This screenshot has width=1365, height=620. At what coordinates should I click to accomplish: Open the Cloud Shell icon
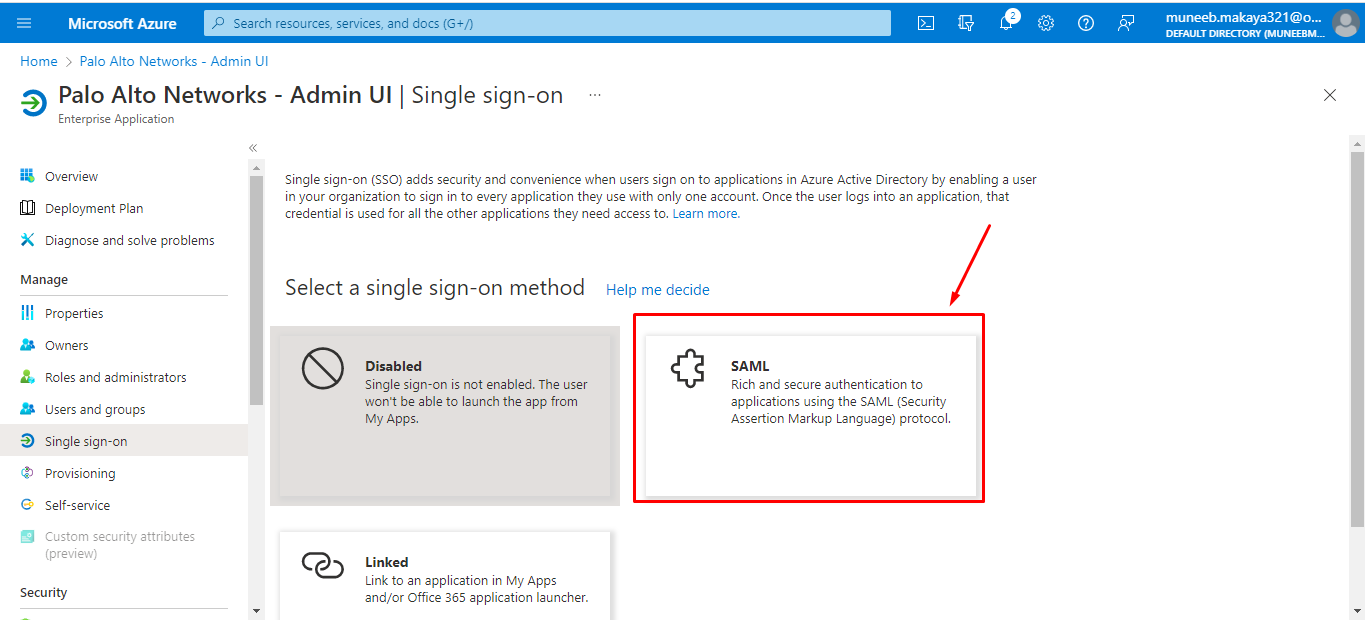pos(926,23)
